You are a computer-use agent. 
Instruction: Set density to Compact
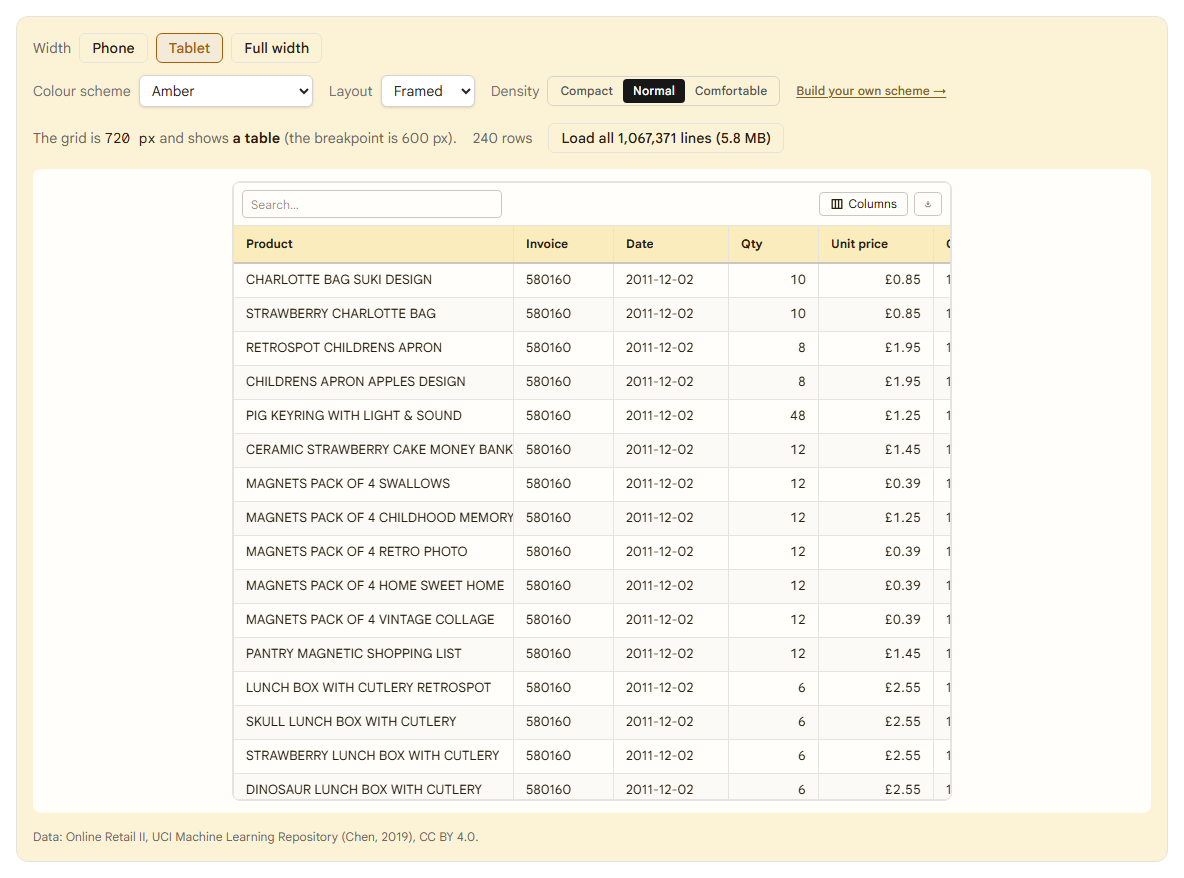tap(586, 91)
